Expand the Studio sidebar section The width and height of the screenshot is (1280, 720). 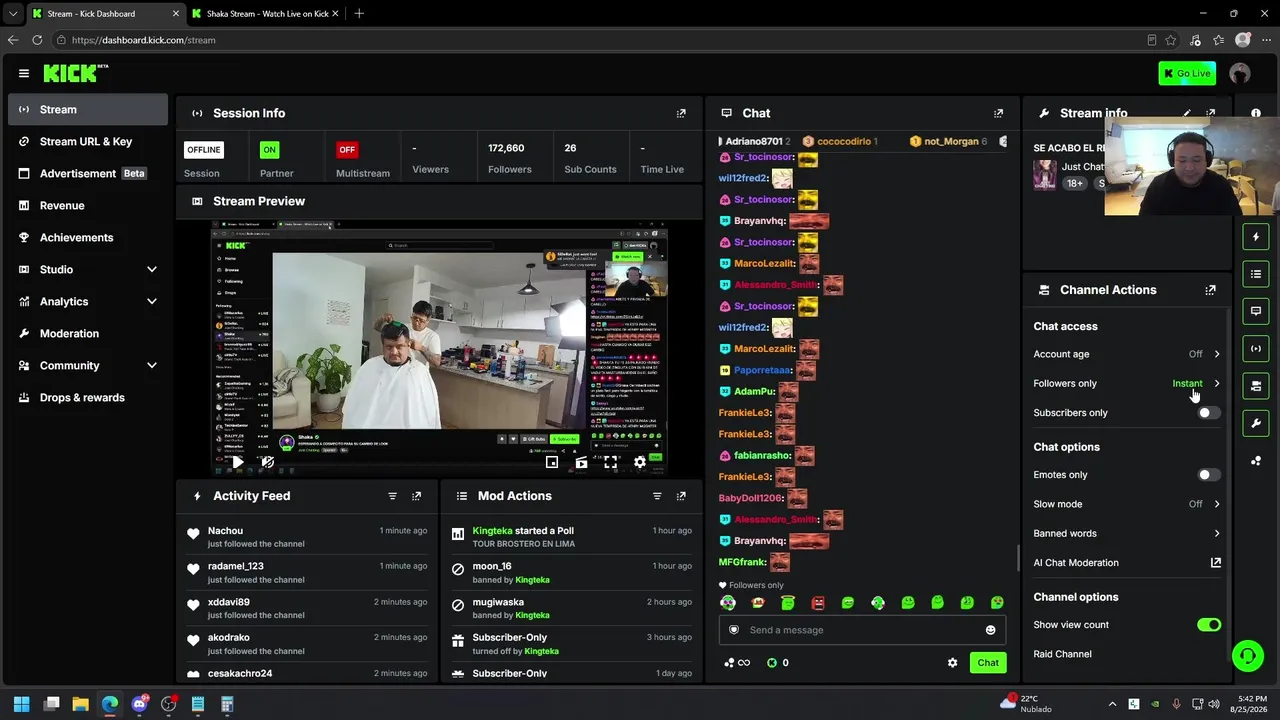point(88,269)
